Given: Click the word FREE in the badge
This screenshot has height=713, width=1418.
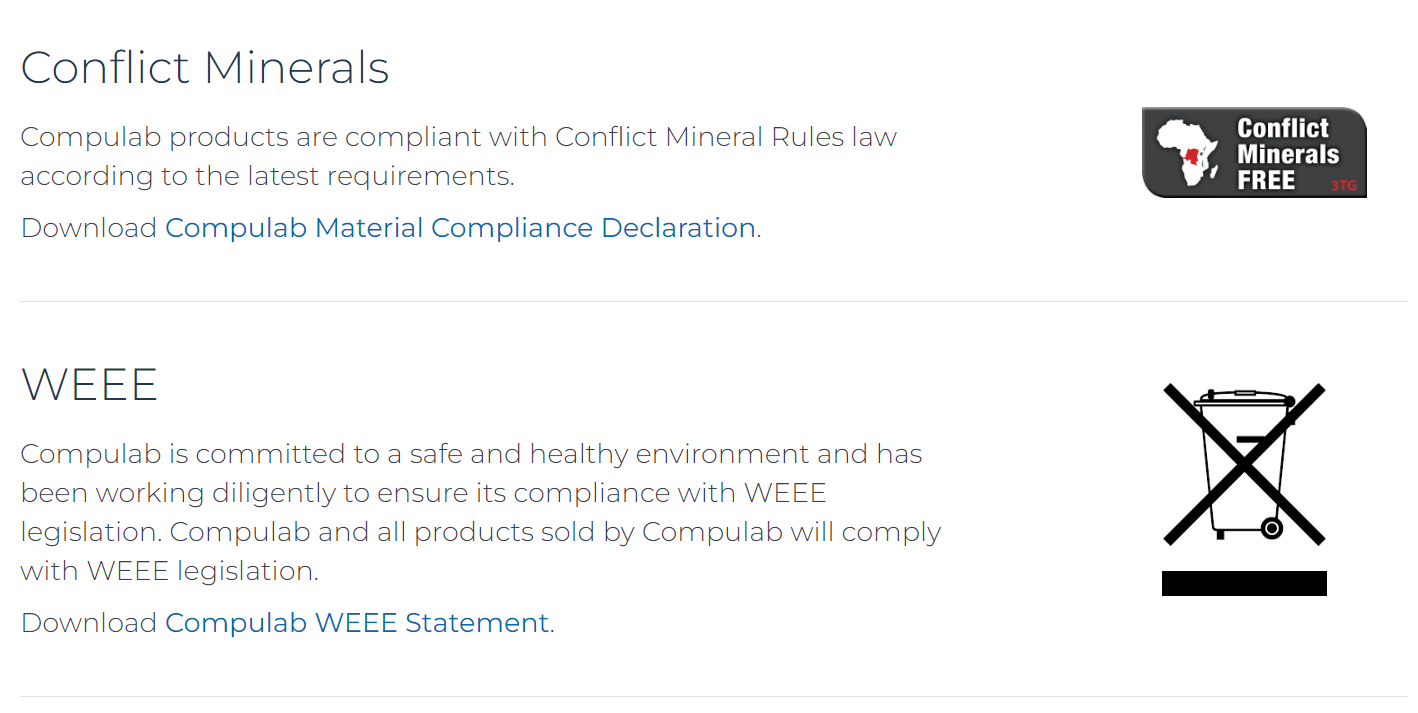Looking at the screenshot, I should [1266, 181].
